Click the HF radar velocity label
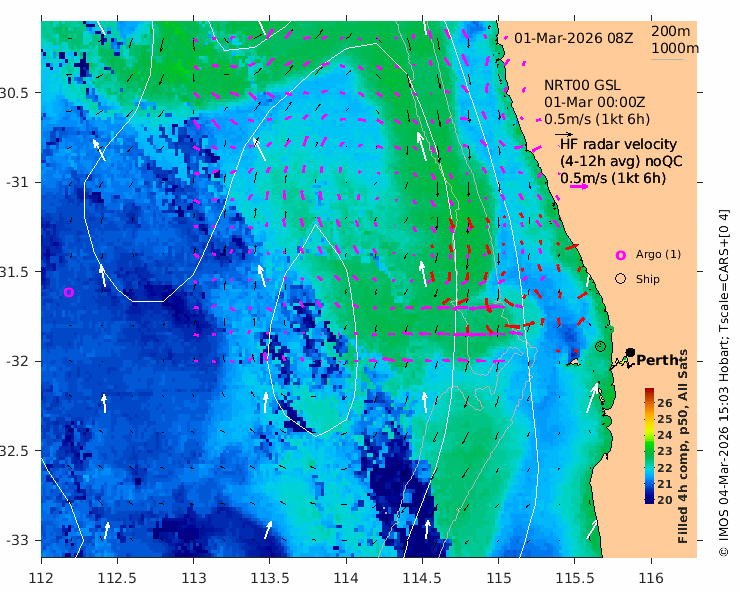The height and width of the screenshot is (592, 740). tap(618, 144)
